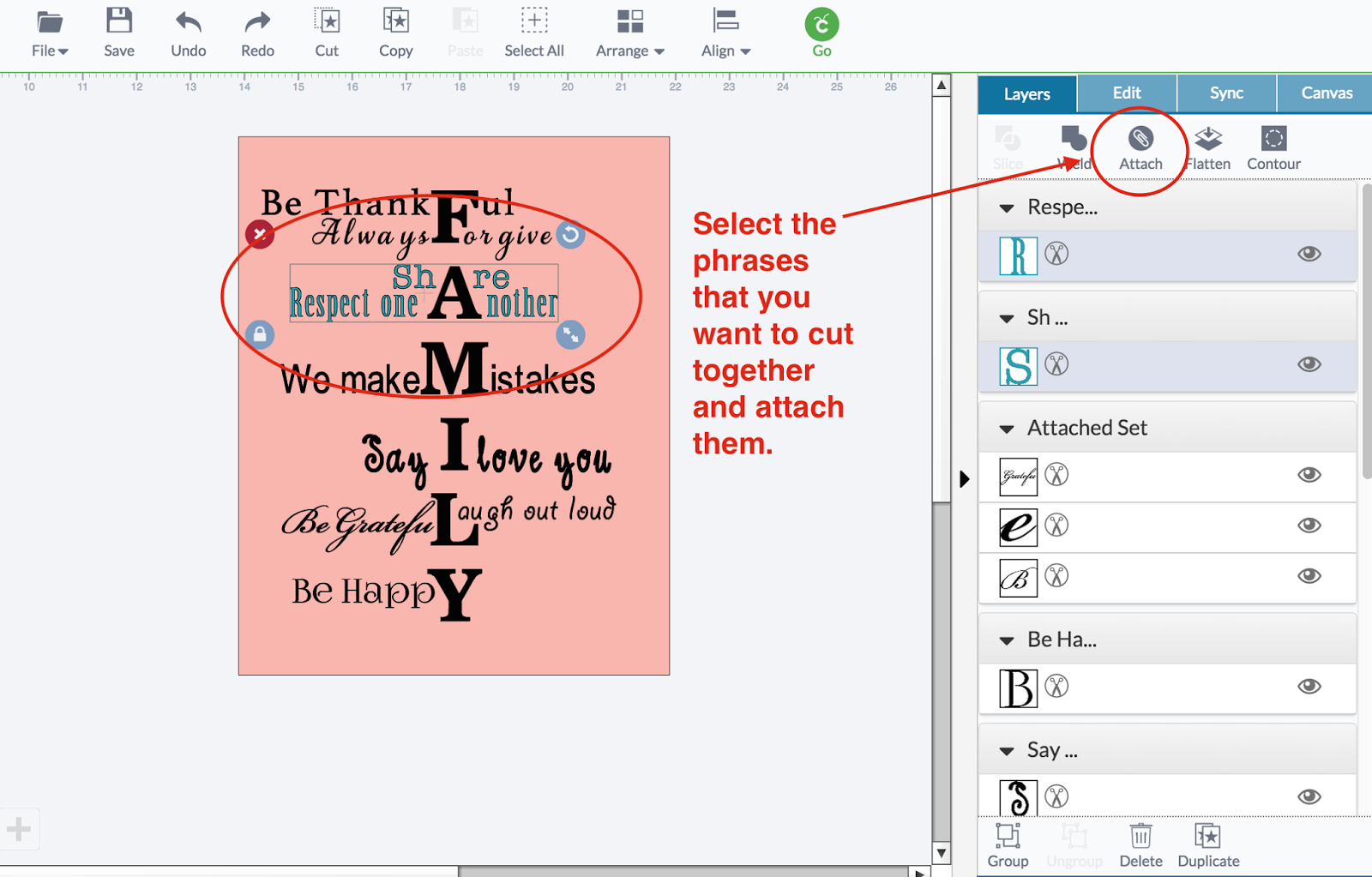Open the Arrange dropdown

coord(630,33)
